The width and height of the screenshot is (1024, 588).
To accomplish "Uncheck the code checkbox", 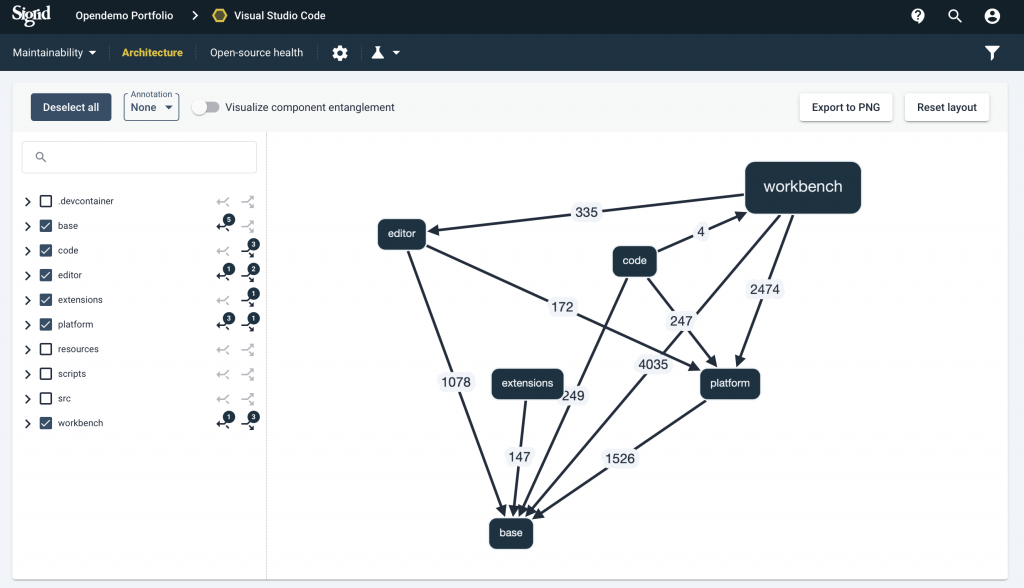I will (x=46, y=251).
